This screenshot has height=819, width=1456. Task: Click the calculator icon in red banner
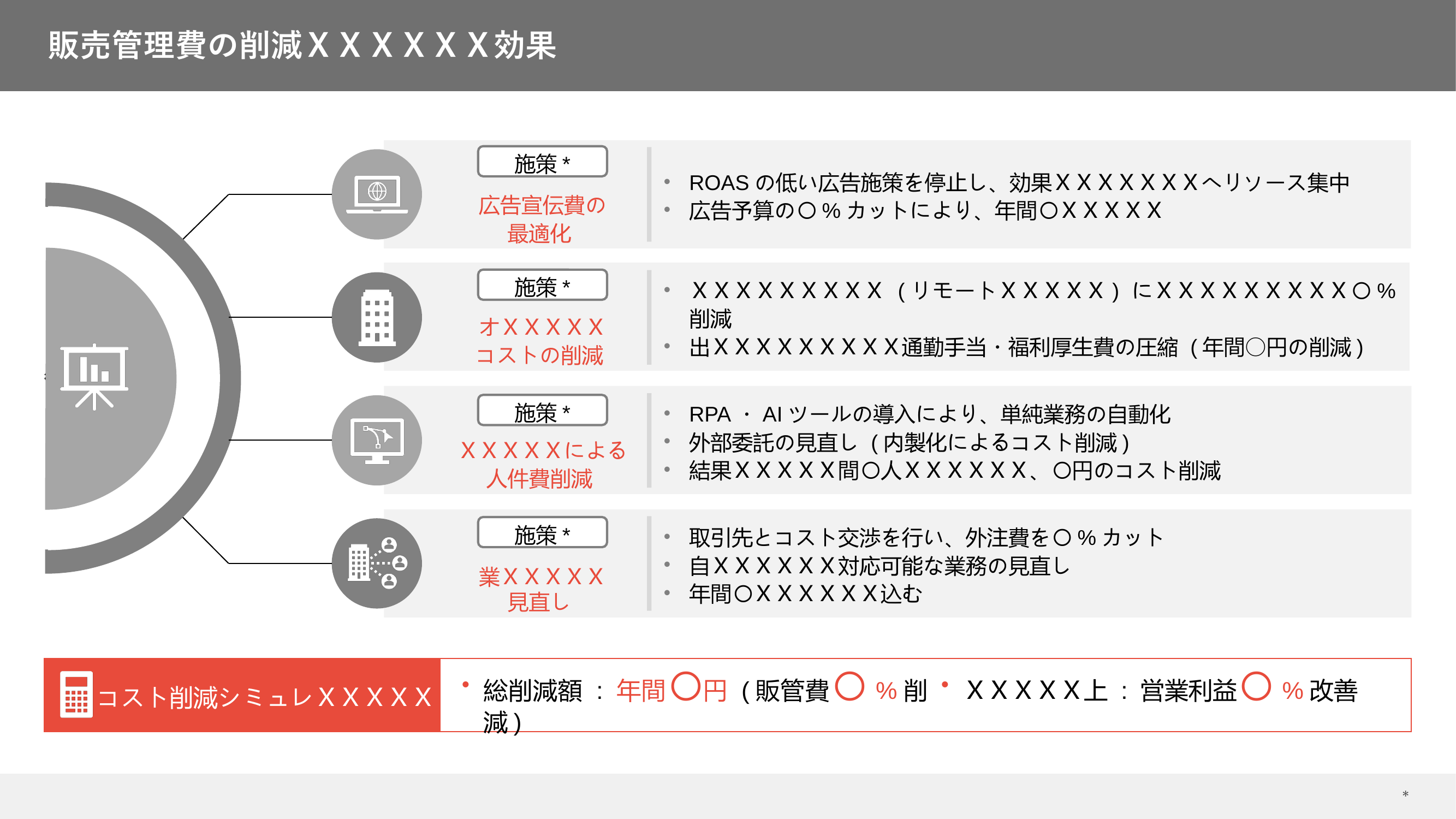coord(76,694)
